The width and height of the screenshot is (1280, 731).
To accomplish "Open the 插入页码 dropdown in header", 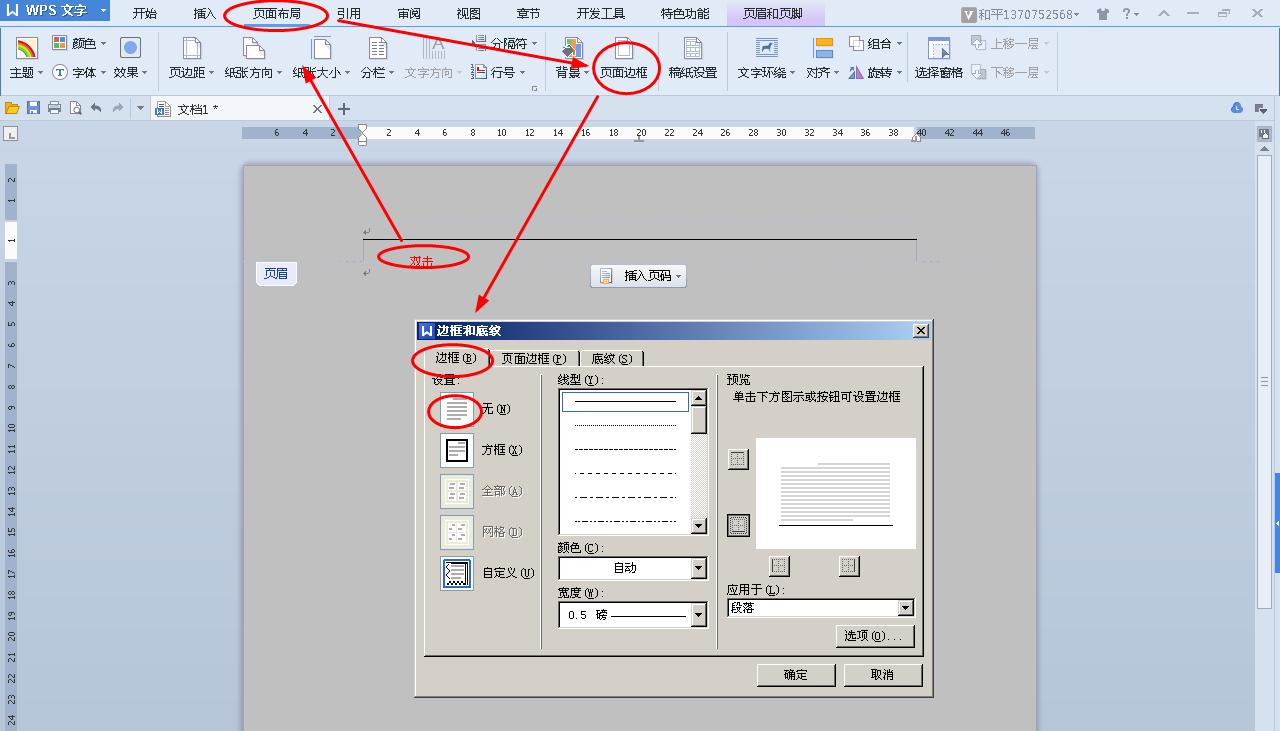I will [x=638, y=276].
